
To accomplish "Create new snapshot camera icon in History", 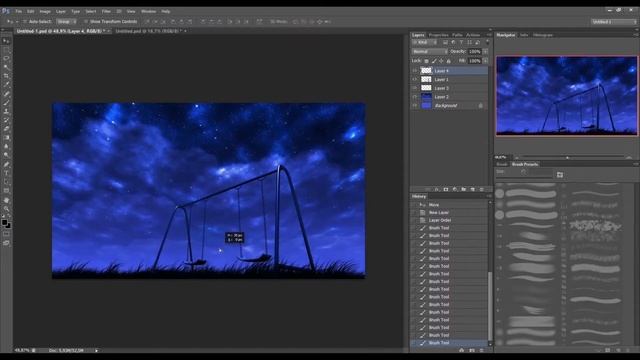I will (x=472, y=350).
